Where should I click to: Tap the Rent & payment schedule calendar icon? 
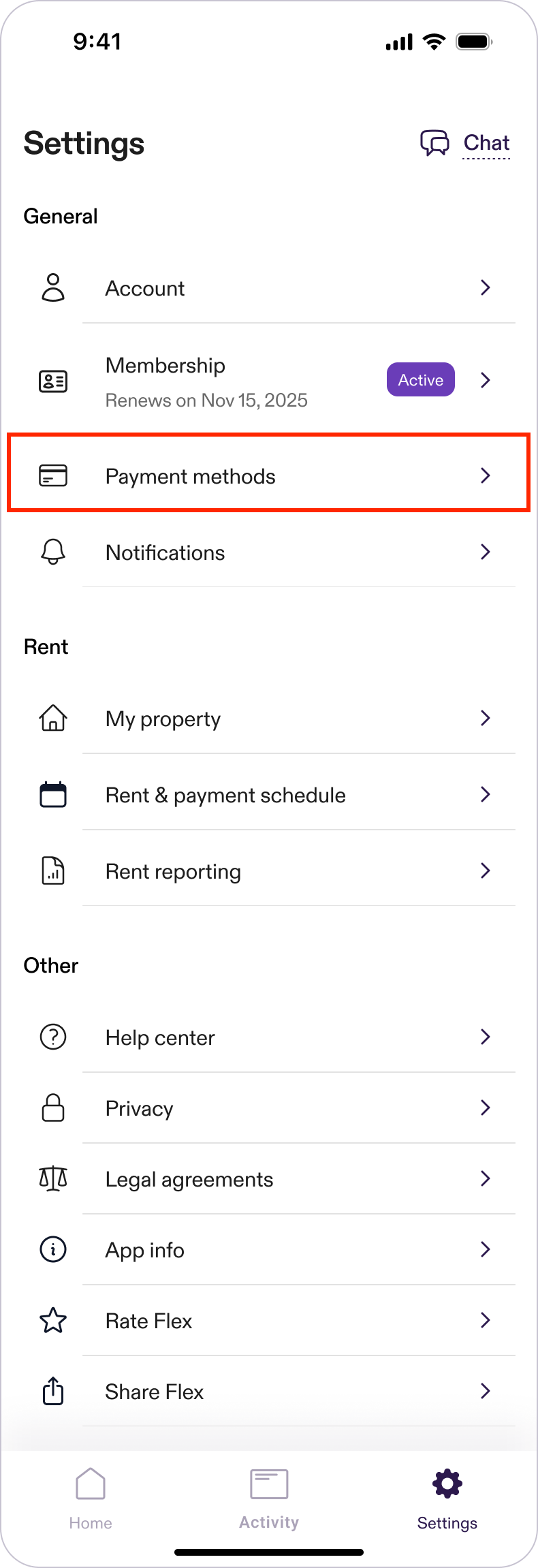53,794
